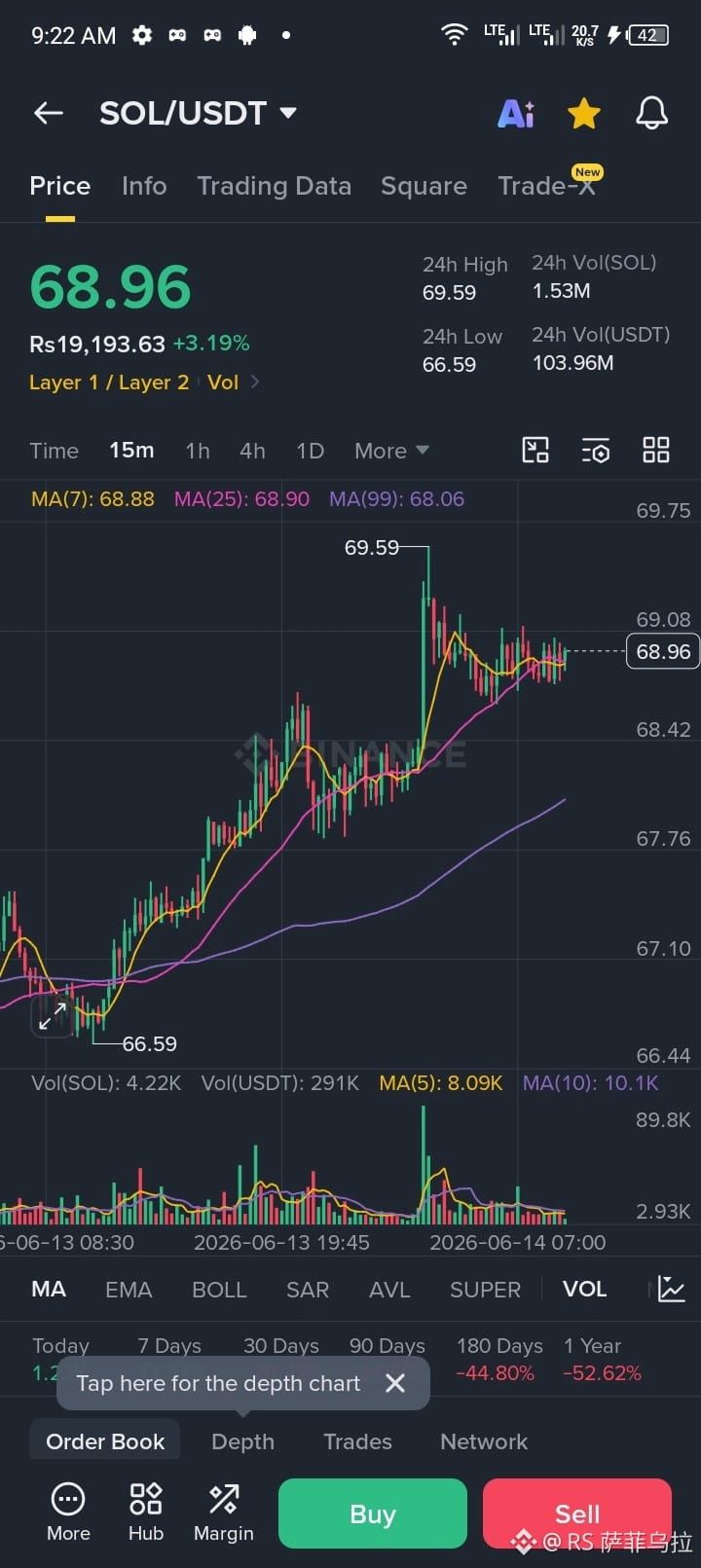Switch to the Depth tab
This screenshot has width=701, height=1568.
pos(242,1441)
